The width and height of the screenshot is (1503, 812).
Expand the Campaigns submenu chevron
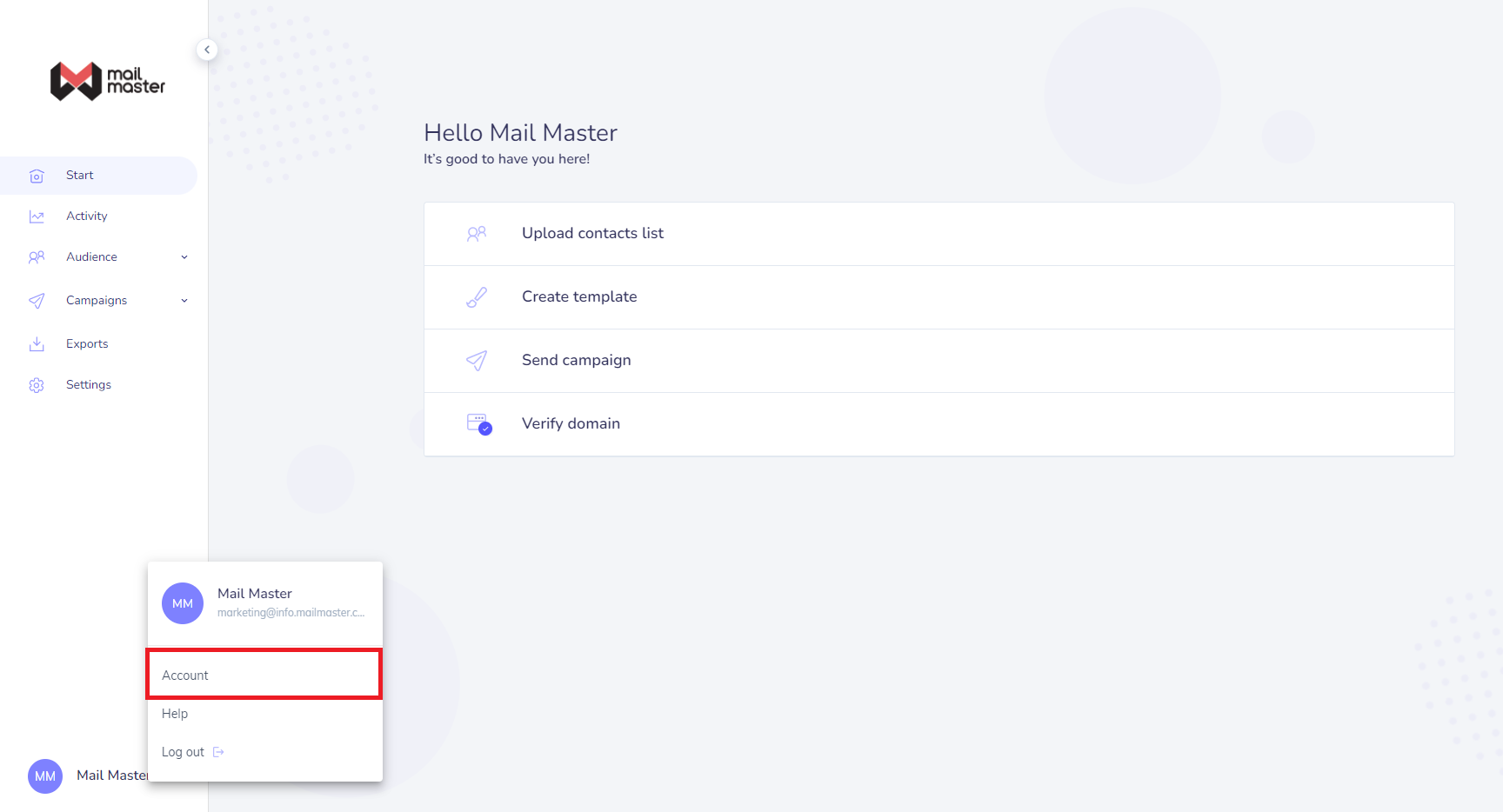[x=184, y=301]
